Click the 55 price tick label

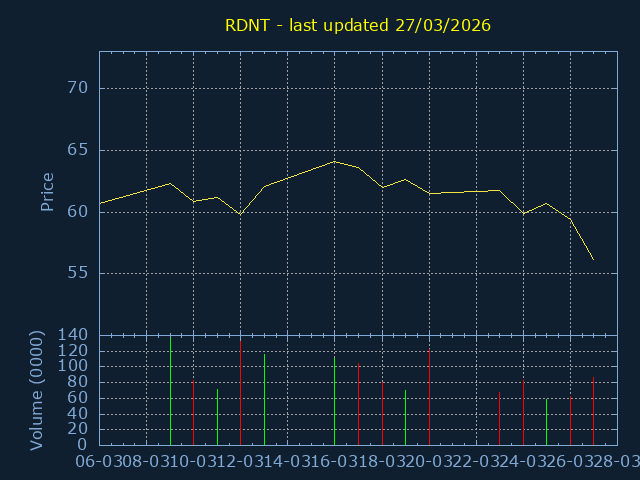pos(78,273)
